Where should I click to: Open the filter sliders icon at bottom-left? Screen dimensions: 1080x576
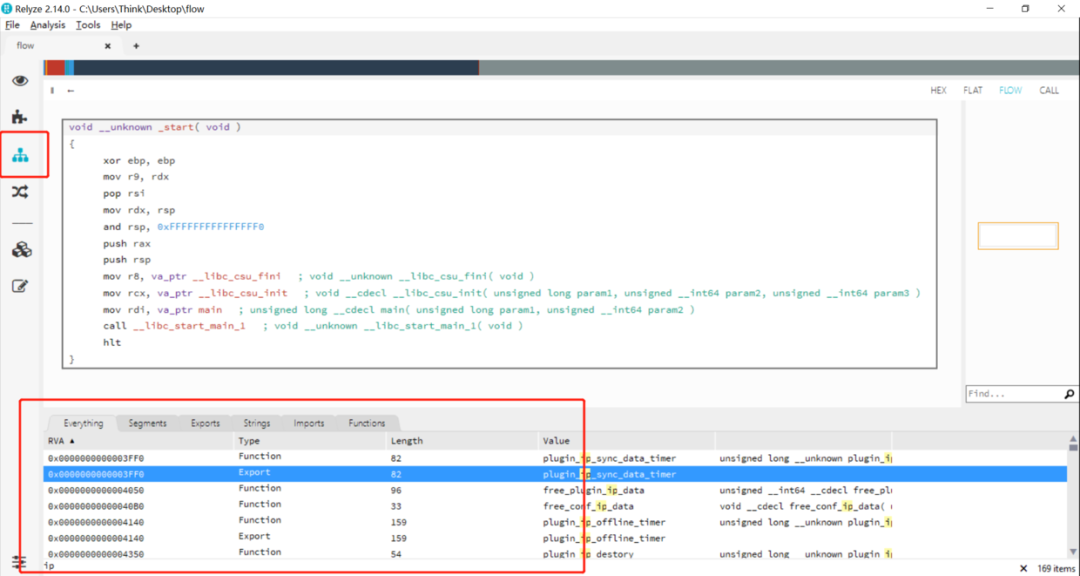18,563
